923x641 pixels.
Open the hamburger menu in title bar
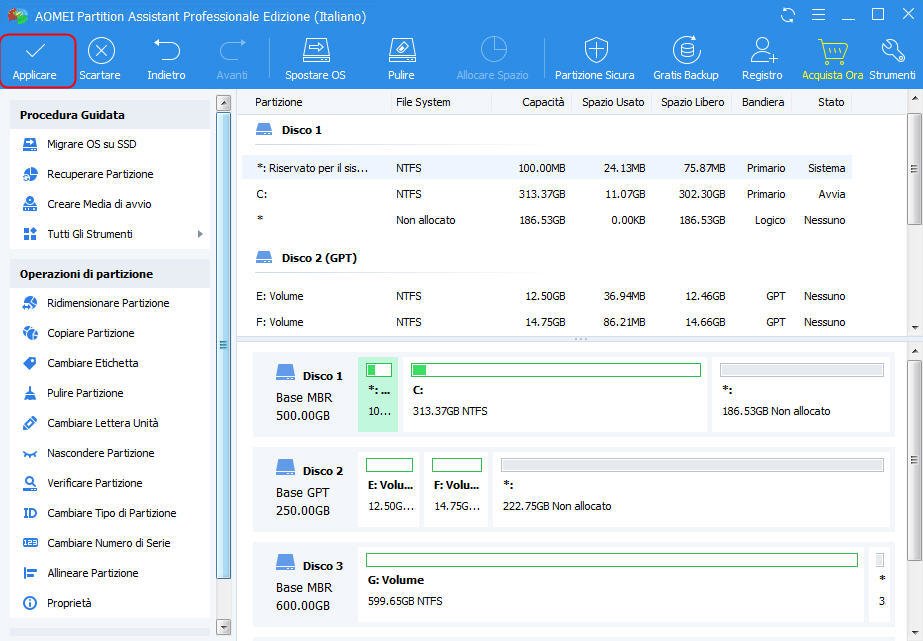[x=818, y=15]
